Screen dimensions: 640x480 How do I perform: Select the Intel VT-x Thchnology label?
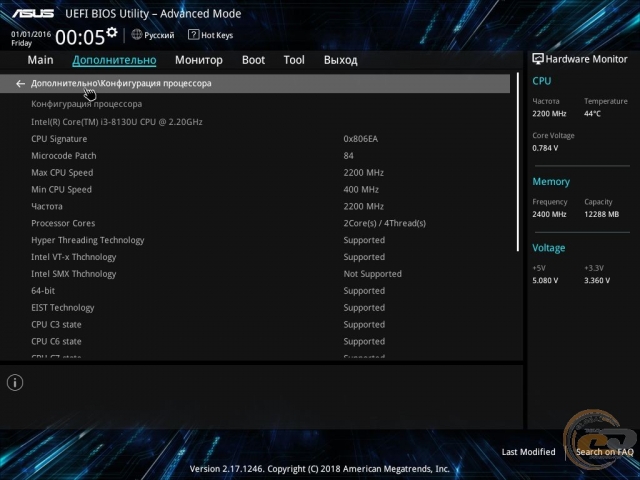pos(74,257)
